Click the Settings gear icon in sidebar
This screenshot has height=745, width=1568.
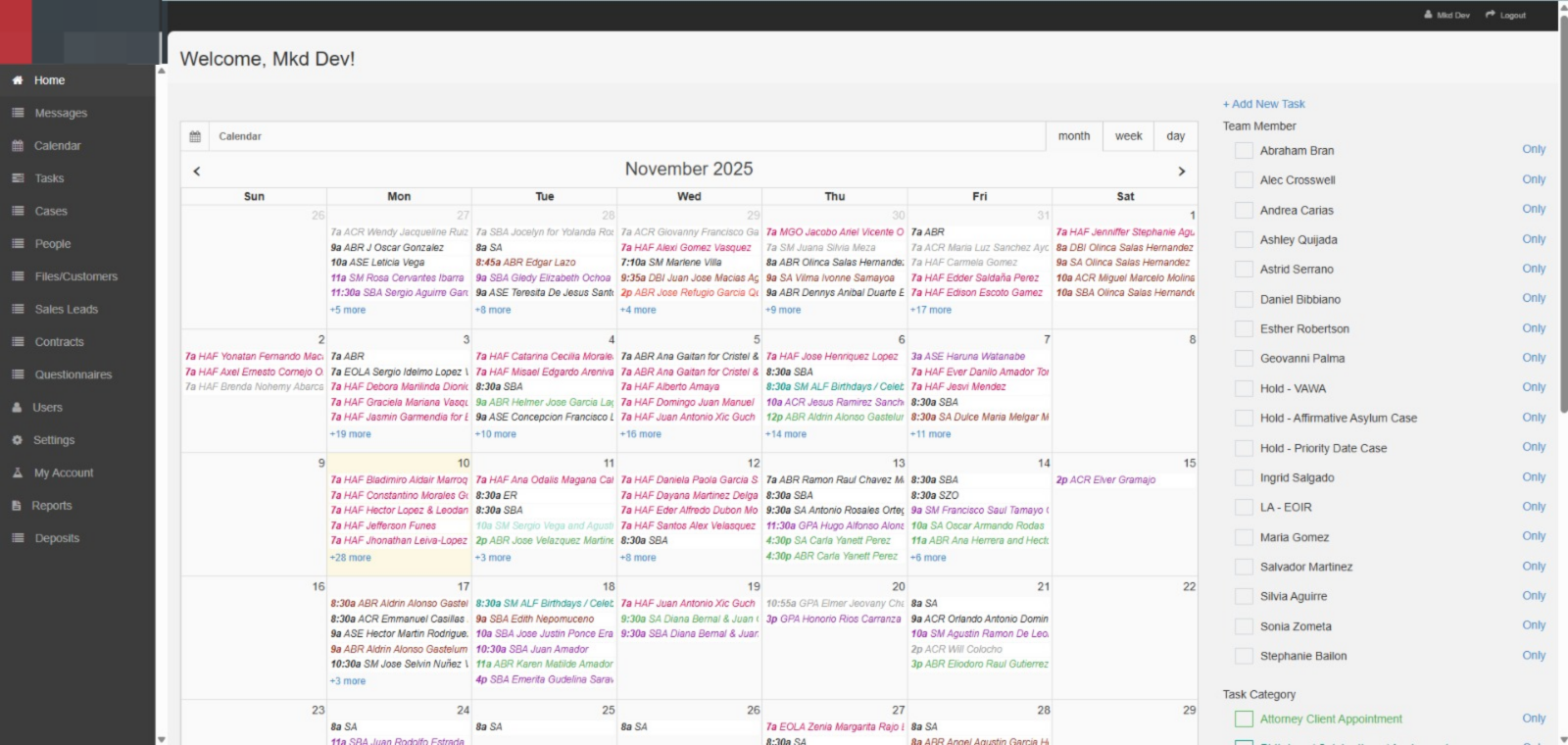pyautogui.click(x=18, y=440)
